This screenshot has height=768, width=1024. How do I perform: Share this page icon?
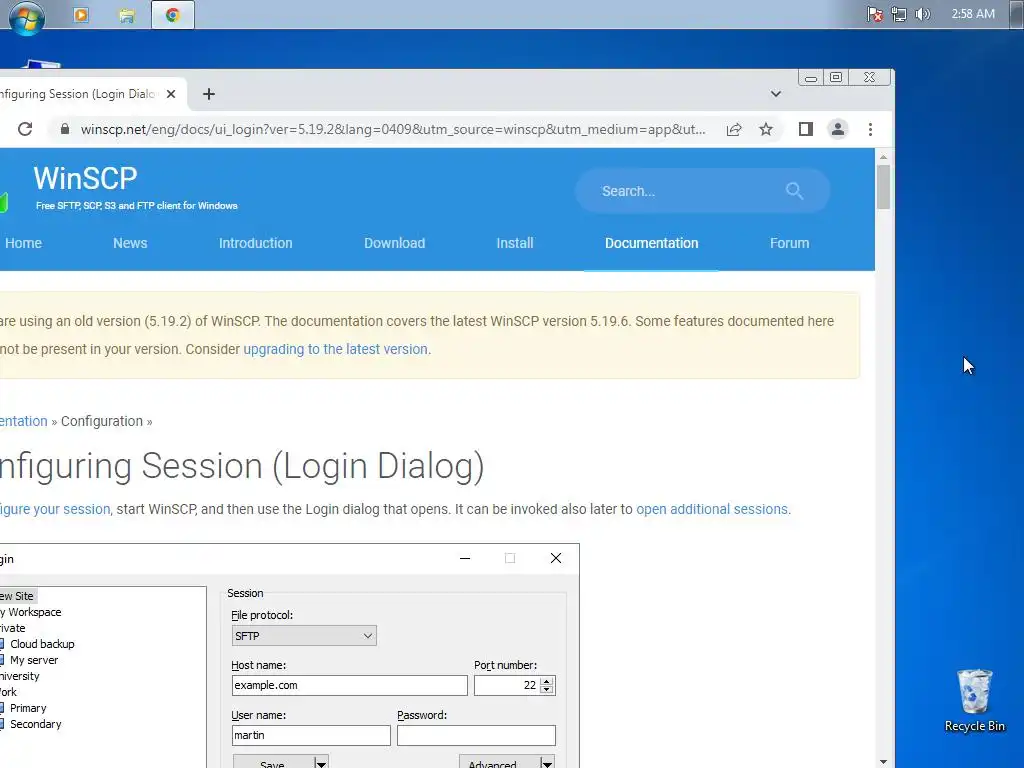point(734,129)
